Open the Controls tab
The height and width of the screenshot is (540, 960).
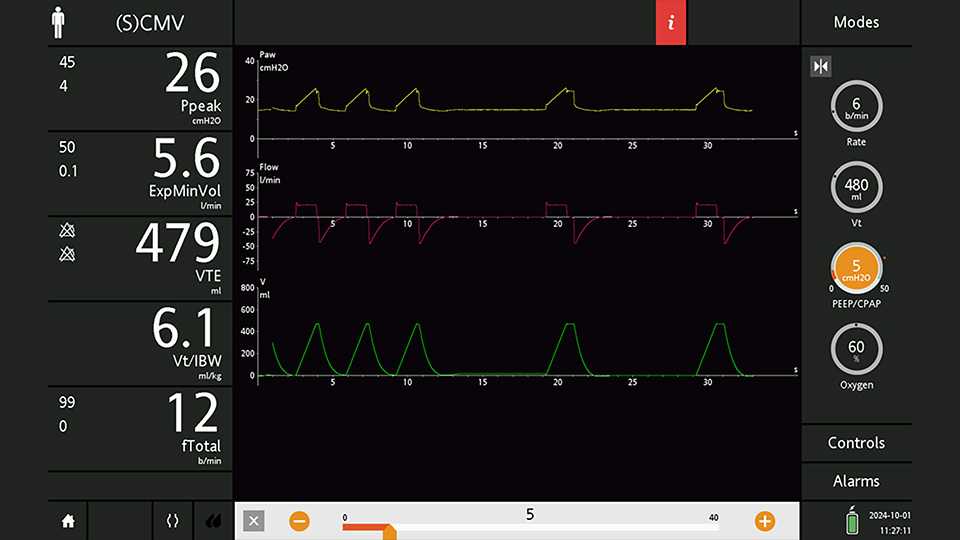point(856,443)
